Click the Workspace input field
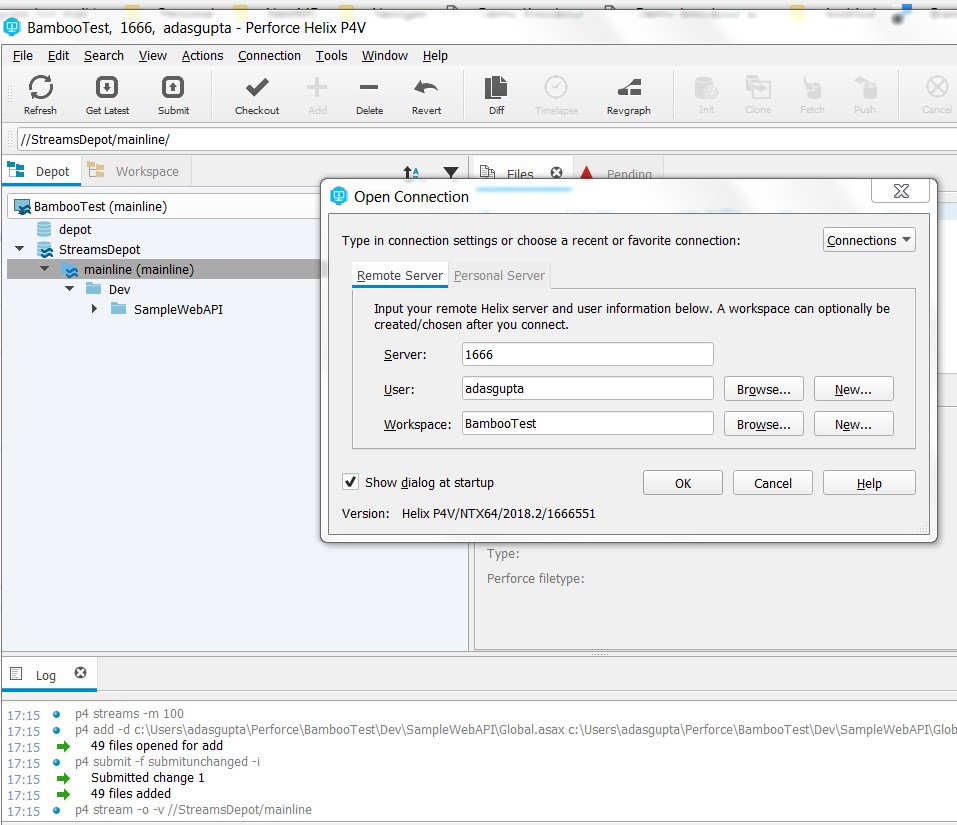 coord(588,423)
